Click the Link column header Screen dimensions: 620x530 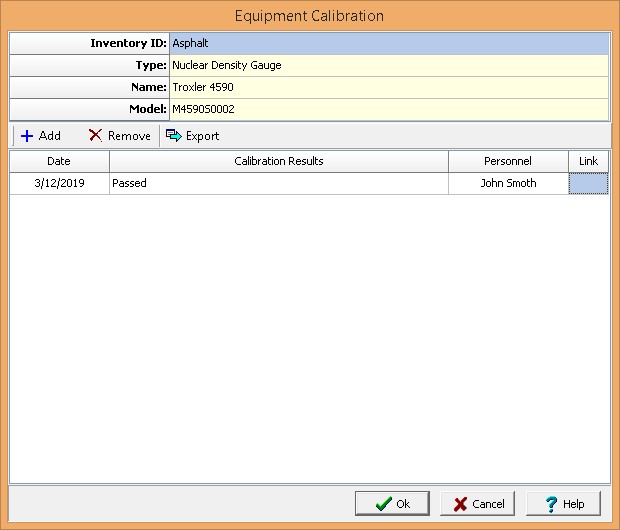pyautogui.click(x=588, y=161)
